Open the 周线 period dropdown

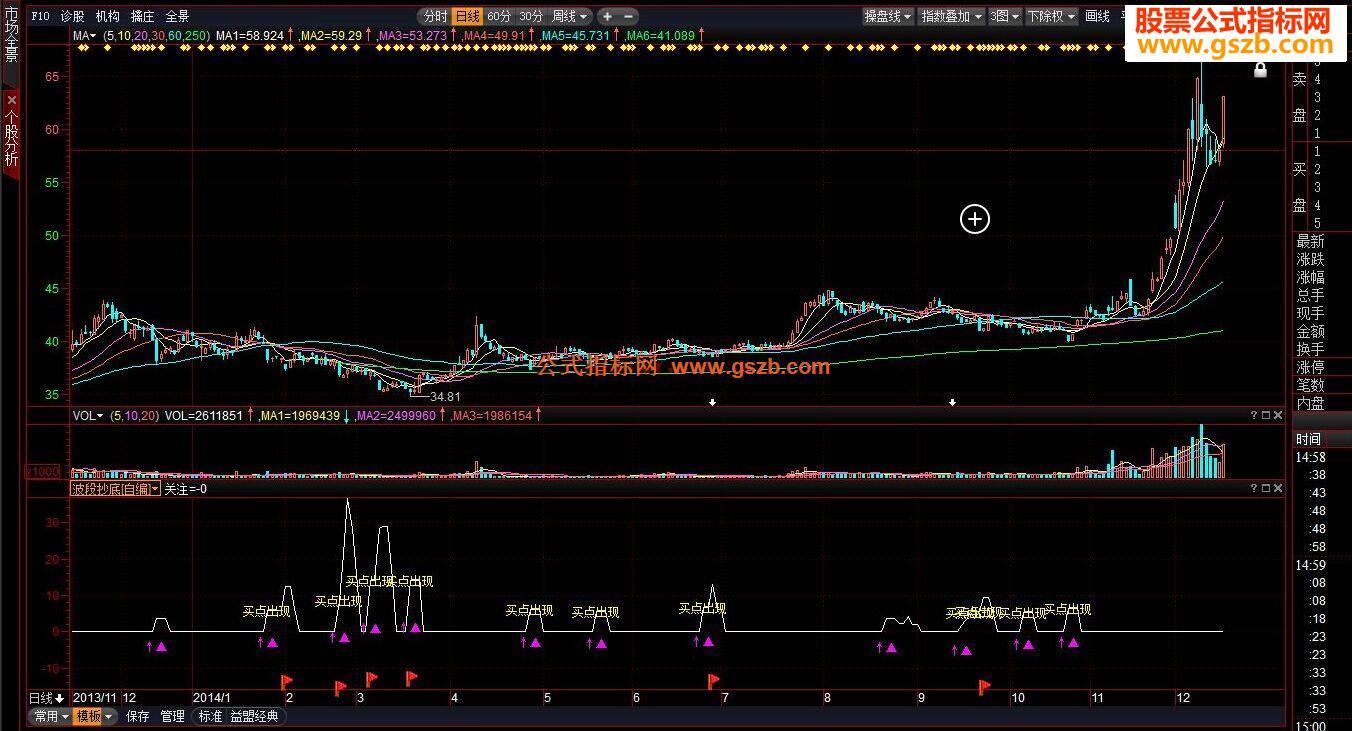point(570,16)
